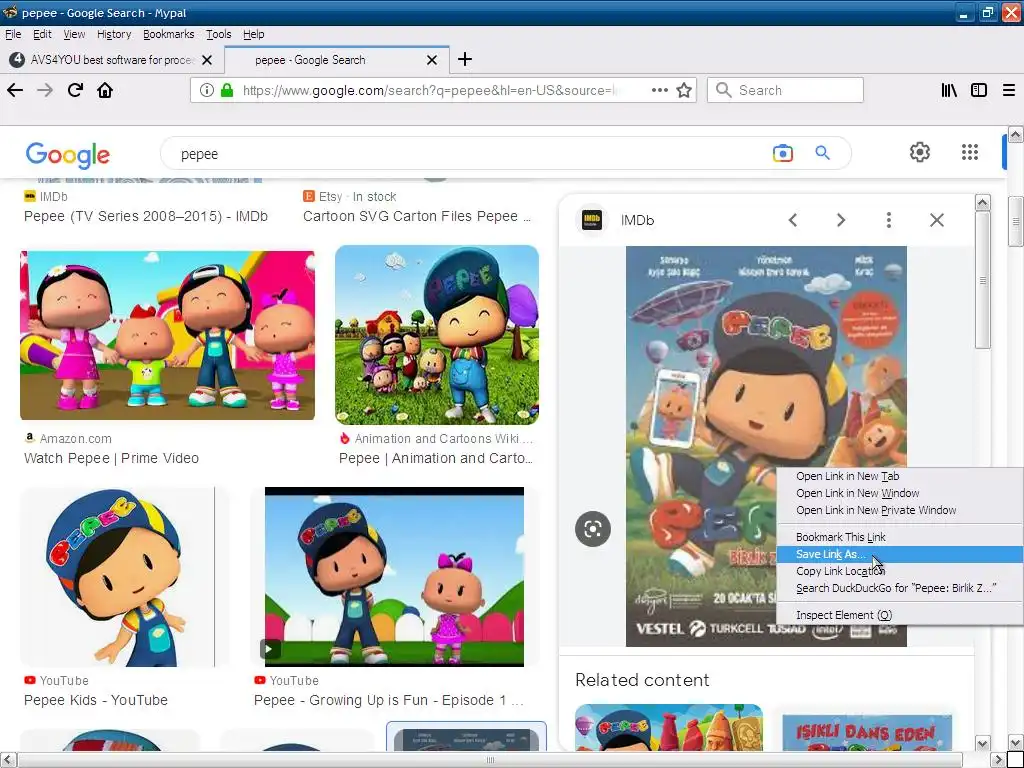
Task: Open the Edit menu
Action: pyautogui.click(x=42, y=34)
